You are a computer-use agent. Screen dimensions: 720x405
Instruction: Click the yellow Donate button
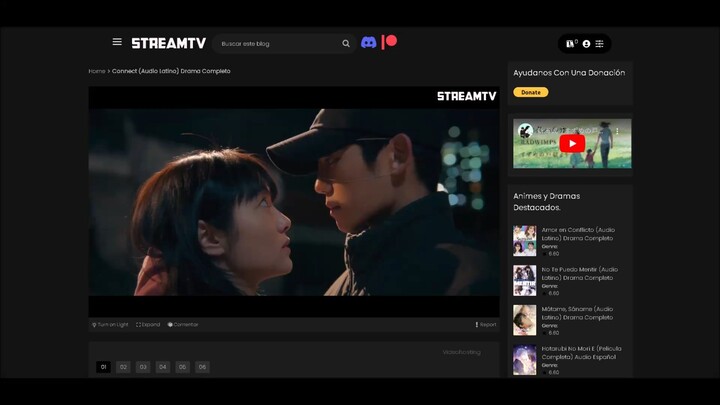[531, 92]
